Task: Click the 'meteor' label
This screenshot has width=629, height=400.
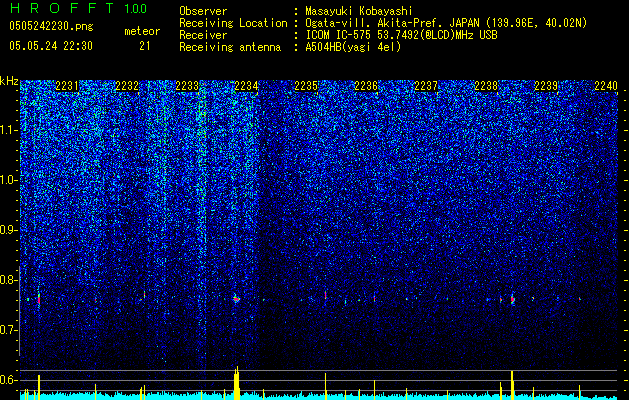Action: pos(142,31)
